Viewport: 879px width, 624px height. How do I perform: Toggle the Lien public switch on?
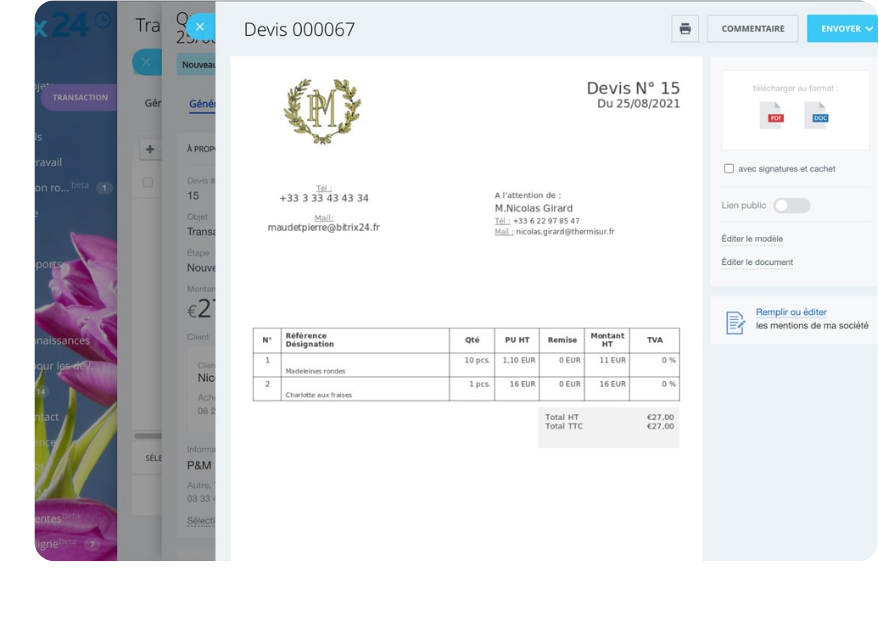point(791,205)
